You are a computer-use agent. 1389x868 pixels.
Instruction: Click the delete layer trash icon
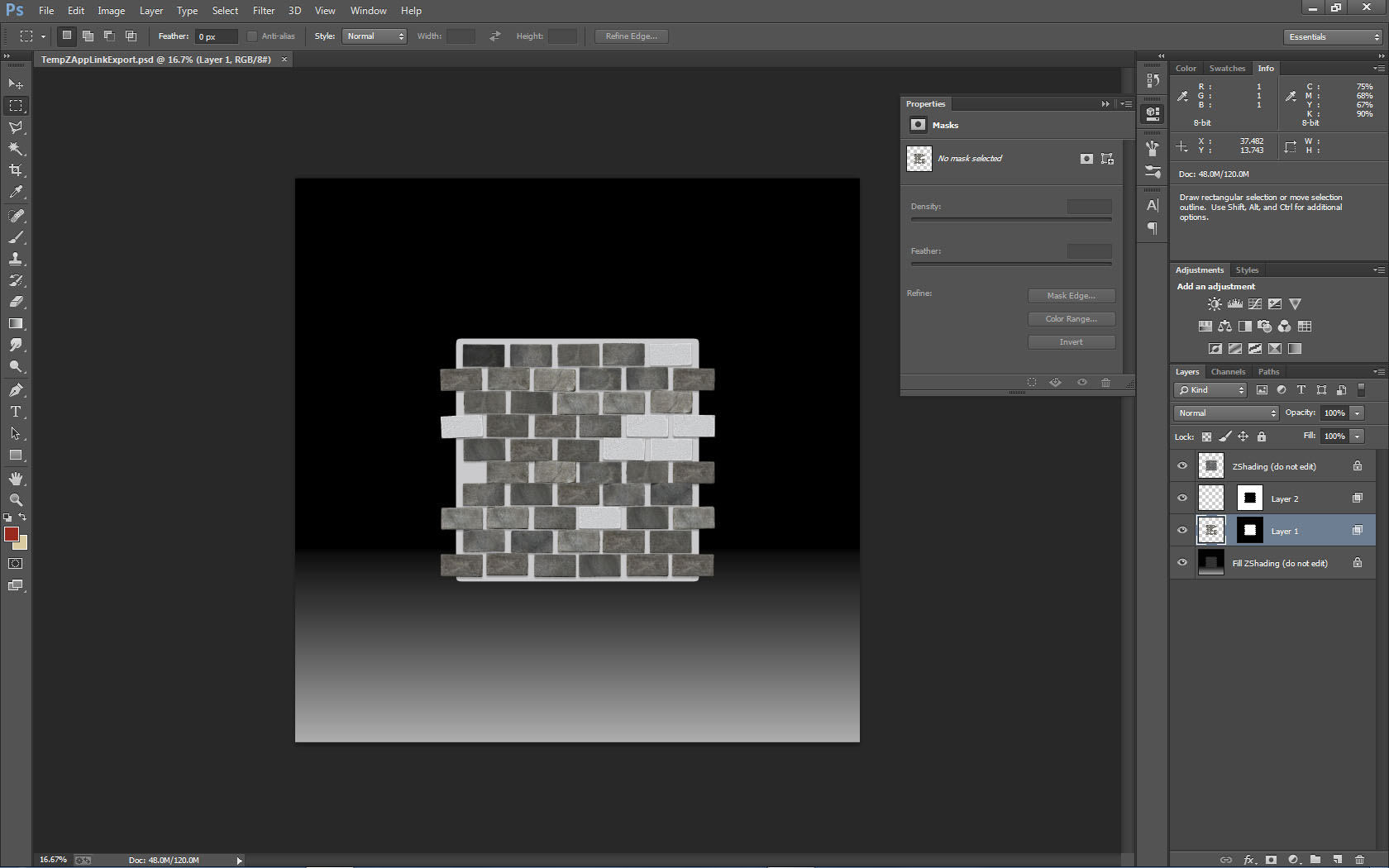(1359, 860)
